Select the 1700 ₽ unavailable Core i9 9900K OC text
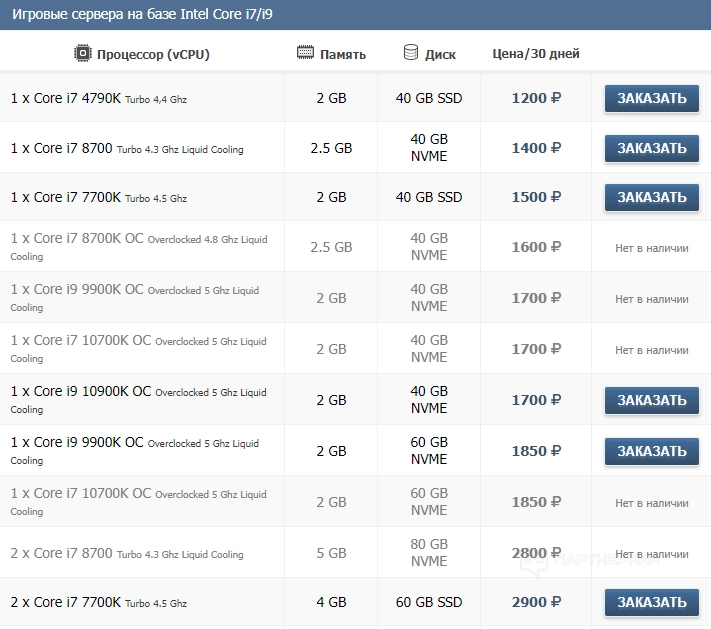This screenshot has width=711, height=629. (77, 289)
